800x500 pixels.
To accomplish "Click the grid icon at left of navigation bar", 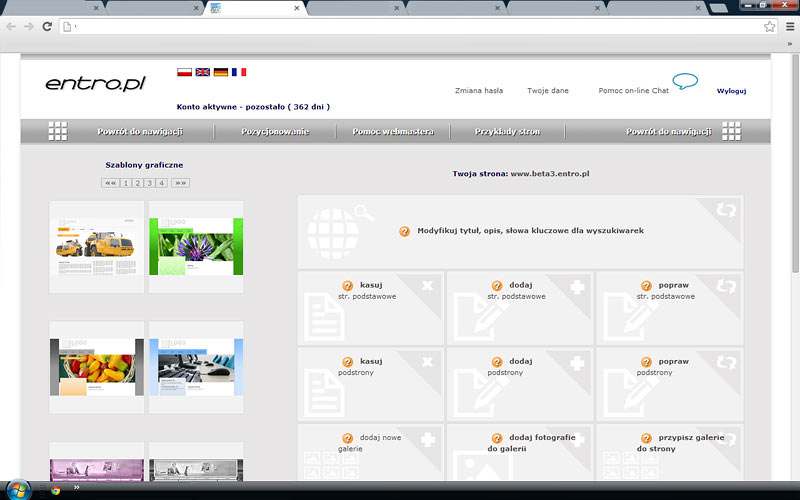I will click(x=58, y=131).
